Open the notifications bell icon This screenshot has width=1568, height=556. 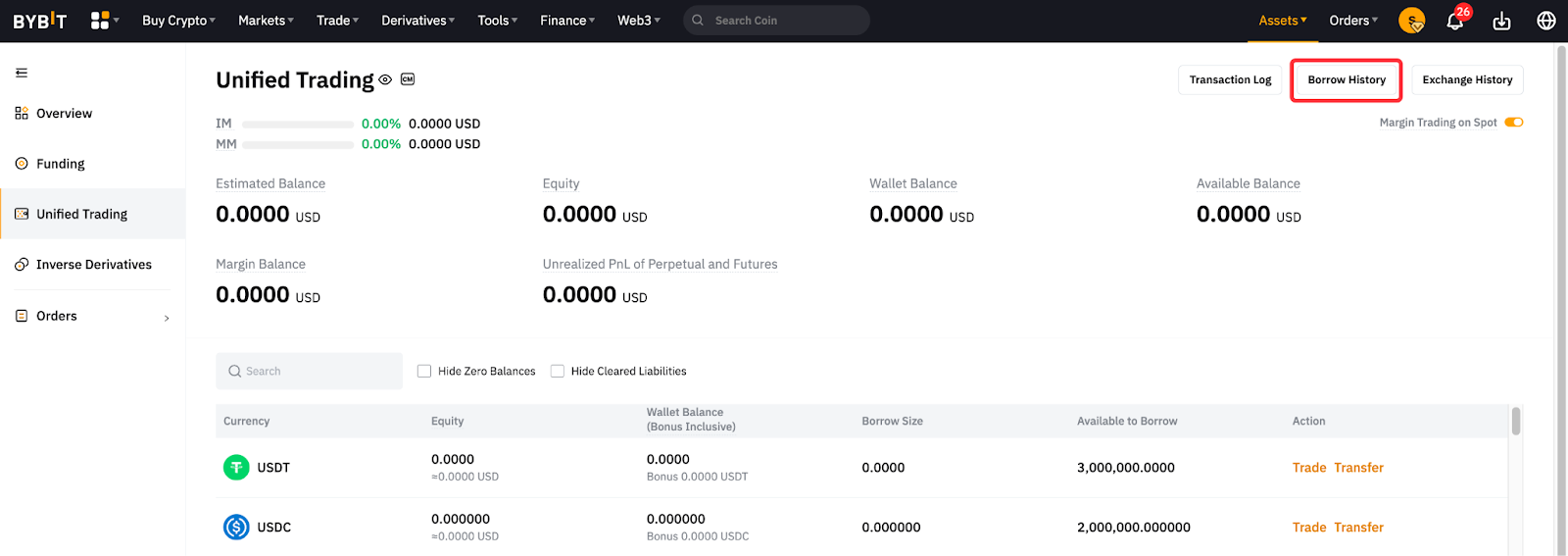[x=1455, y=21]
